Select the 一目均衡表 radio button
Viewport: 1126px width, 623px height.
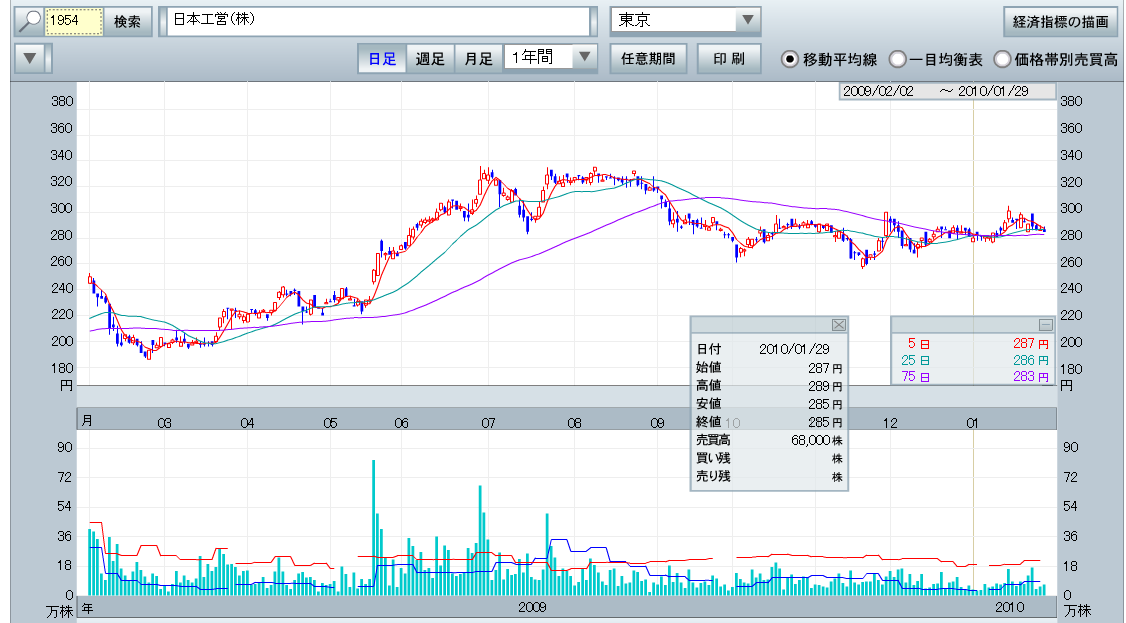tap(898, 59)
